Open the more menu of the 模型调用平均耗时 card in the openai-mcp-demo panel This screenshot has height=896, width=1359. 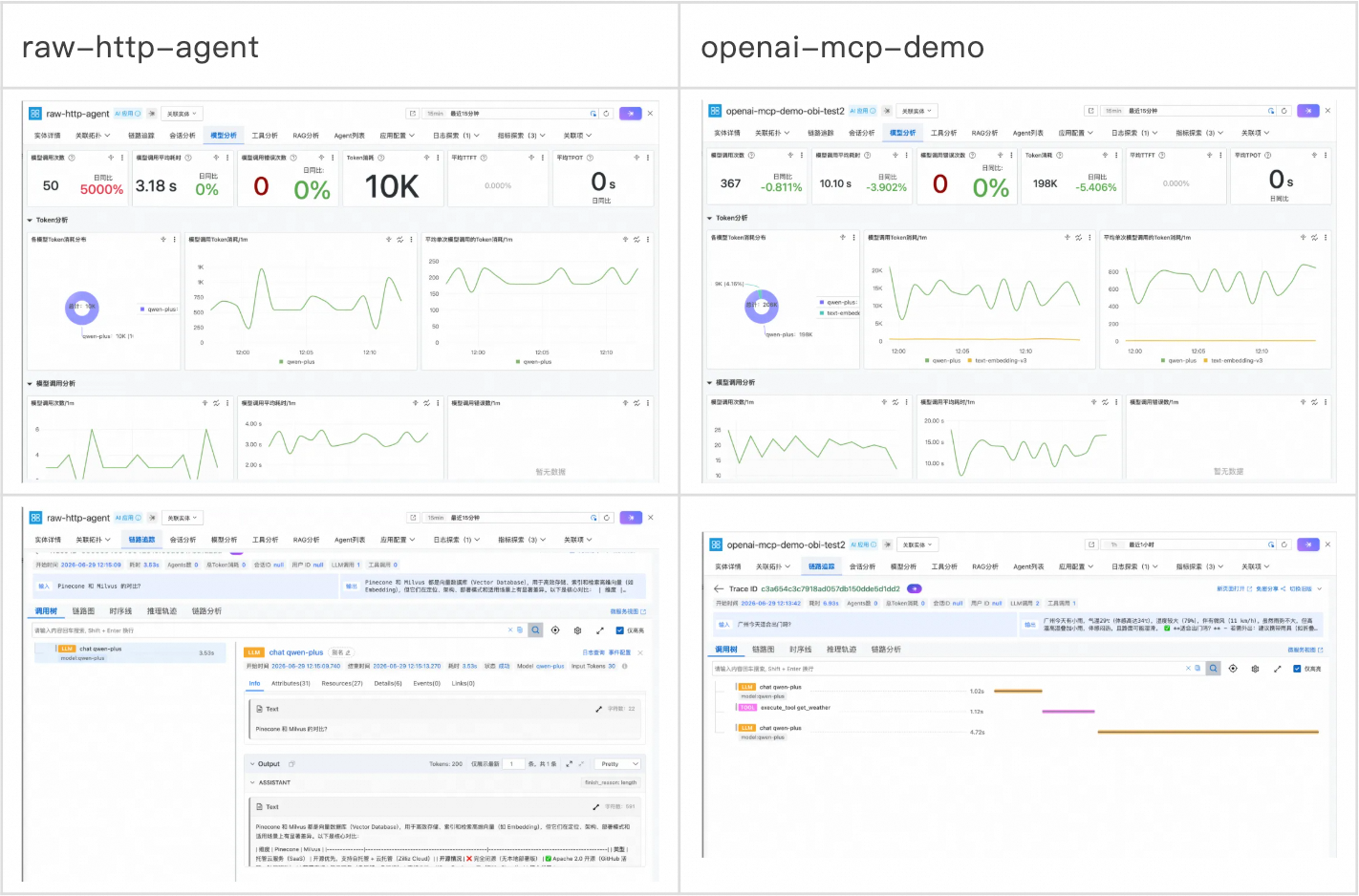click(906, 155)
